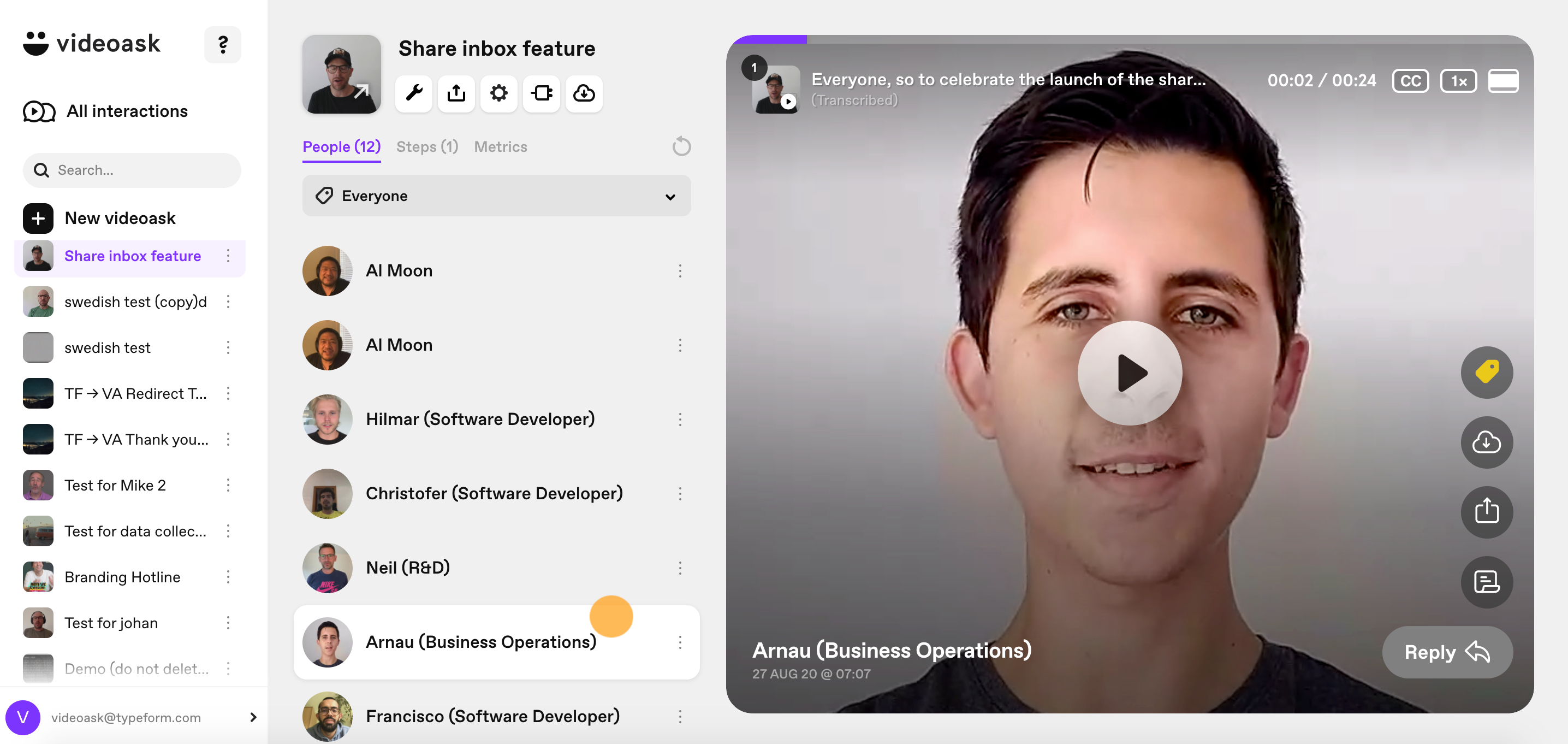The height and width of the screenshot is (744, 1568).
Task: Open the Share inbox feature thumbnail preview
Action: 341,74
